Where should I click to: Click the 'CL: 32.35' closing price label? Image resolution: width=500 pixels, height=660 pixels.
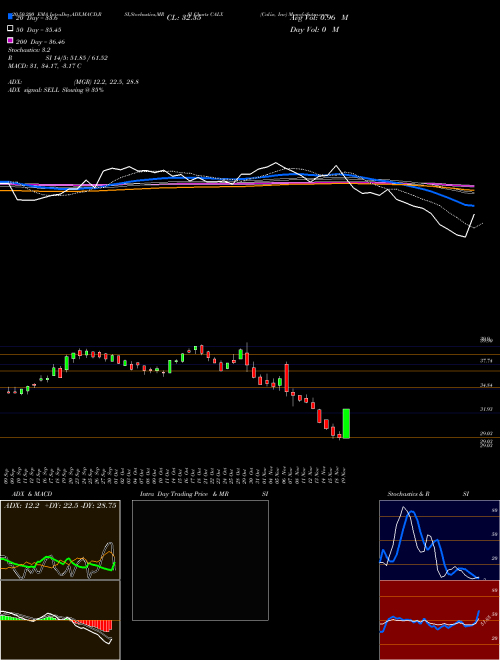point(184,18)
